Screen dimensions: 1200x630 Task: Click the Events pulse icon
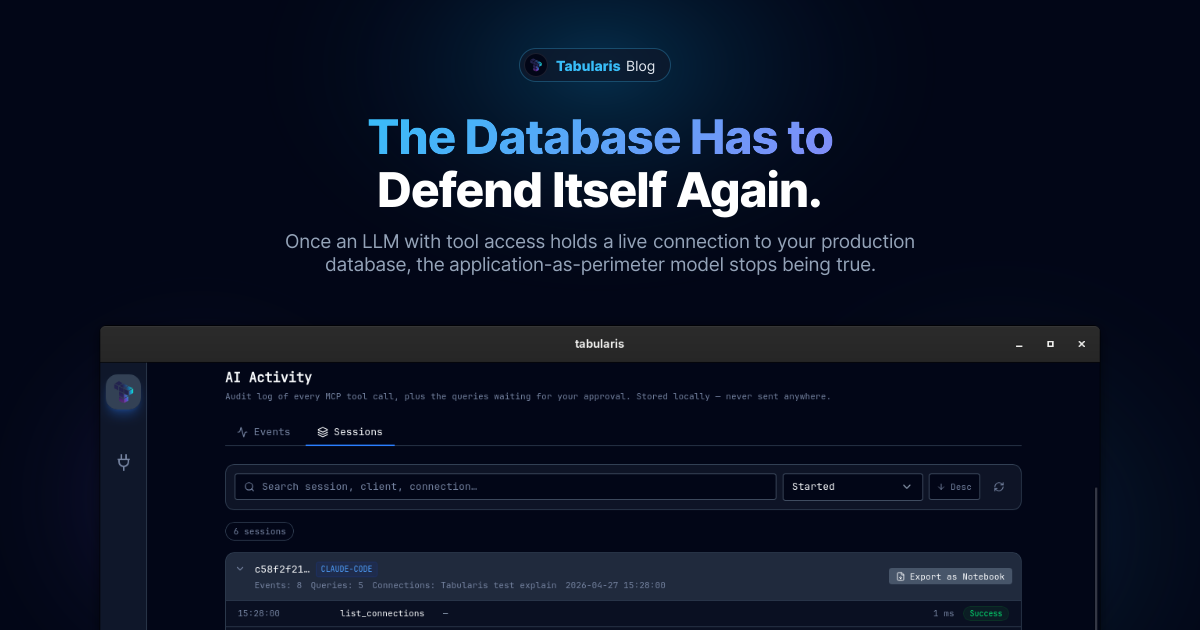242,432
